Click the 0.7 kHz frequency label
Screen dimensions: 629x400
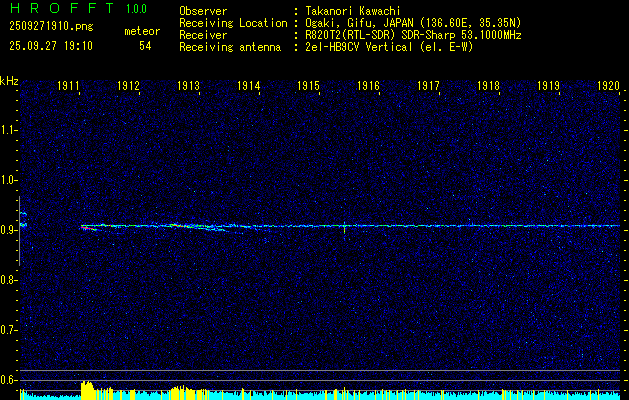click(x=9, y=330)
